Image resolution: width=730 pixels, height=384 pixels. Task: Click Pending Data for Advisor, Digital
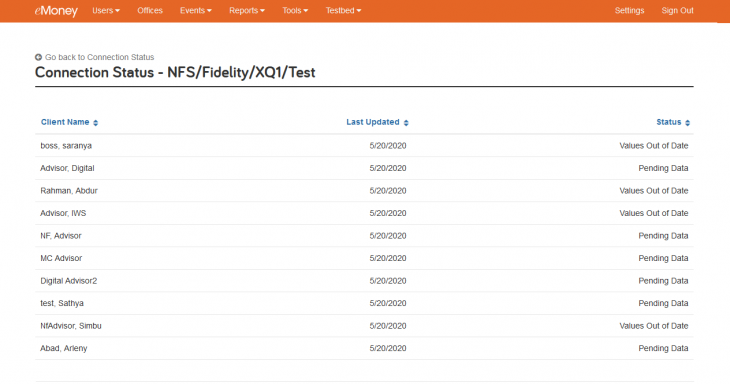(x=663, y=168)
